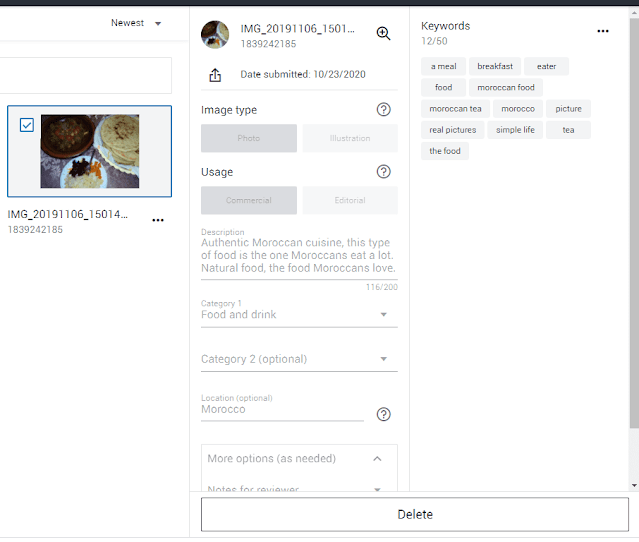This screenshot has width=639, height=542.
Task: Click the 'moroccan tea' keyword chip
Action: point(455,109)
